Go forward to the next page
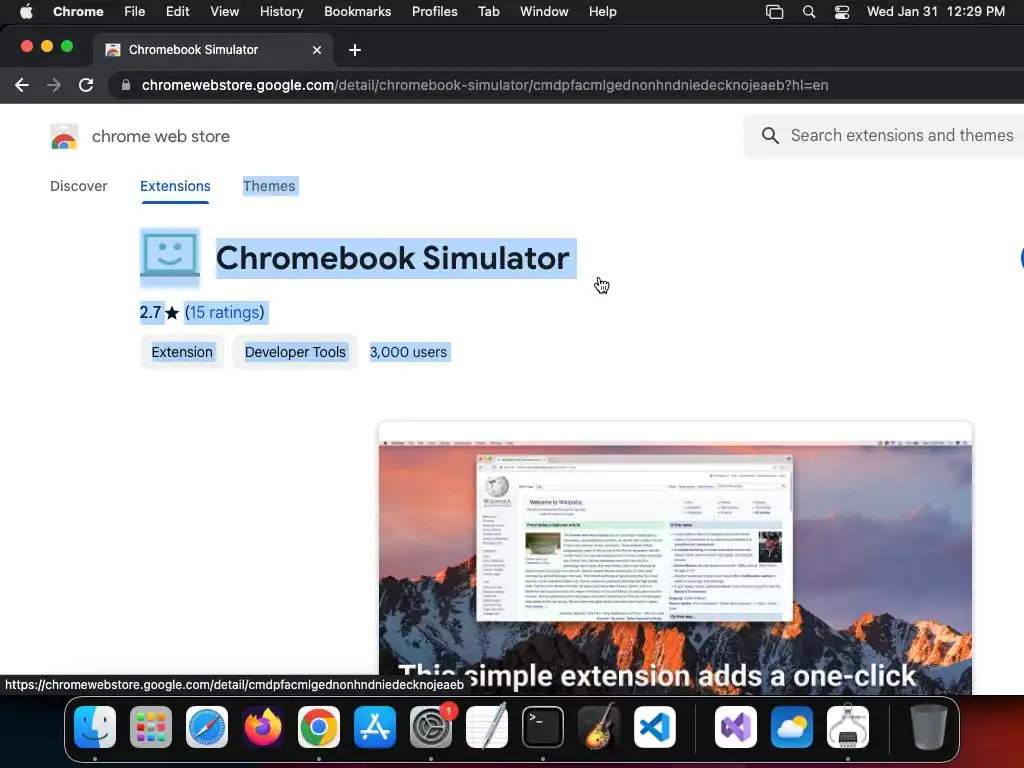The image size is (1024, 768). [x=54, y=85]
